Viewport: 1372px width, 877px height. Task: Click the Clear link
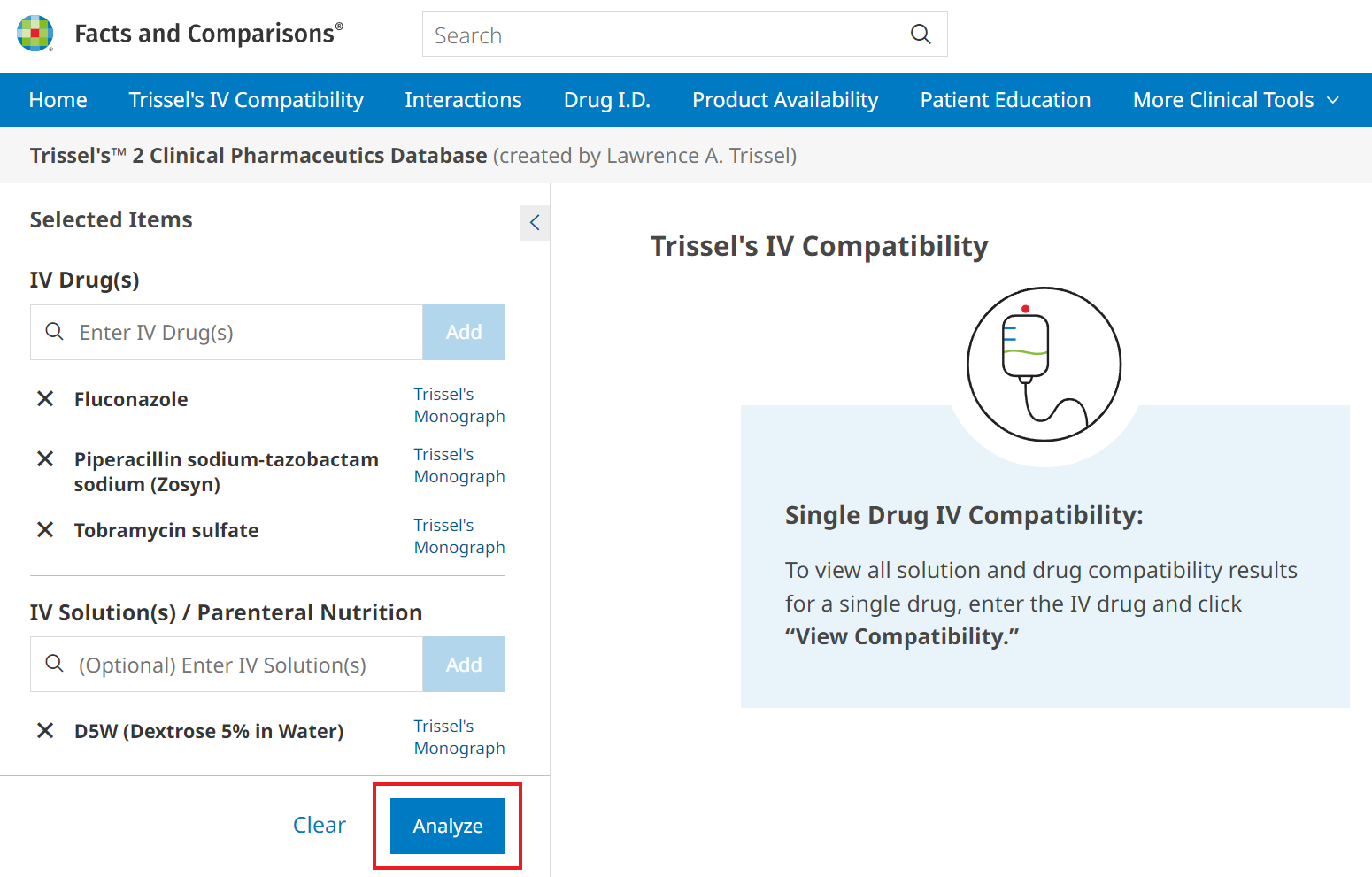[319, 825]
